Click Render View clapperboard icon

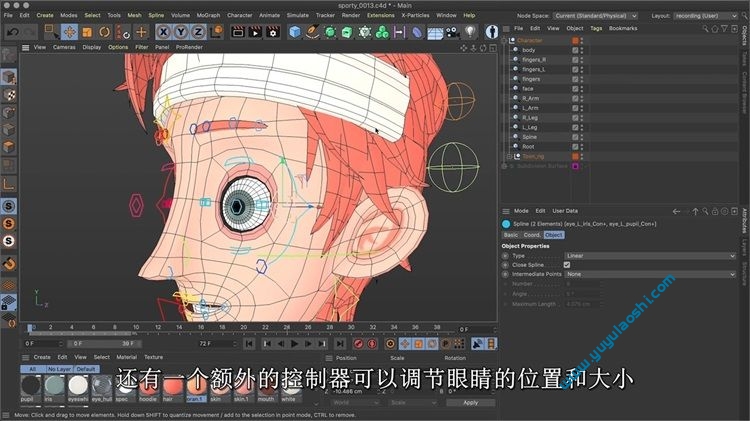(x=238, y=32)
